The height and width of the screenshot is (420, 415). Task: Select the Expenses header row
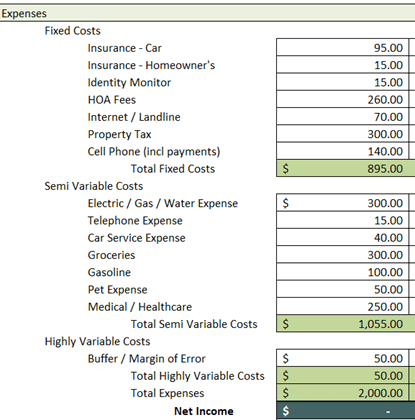point(207,13)
